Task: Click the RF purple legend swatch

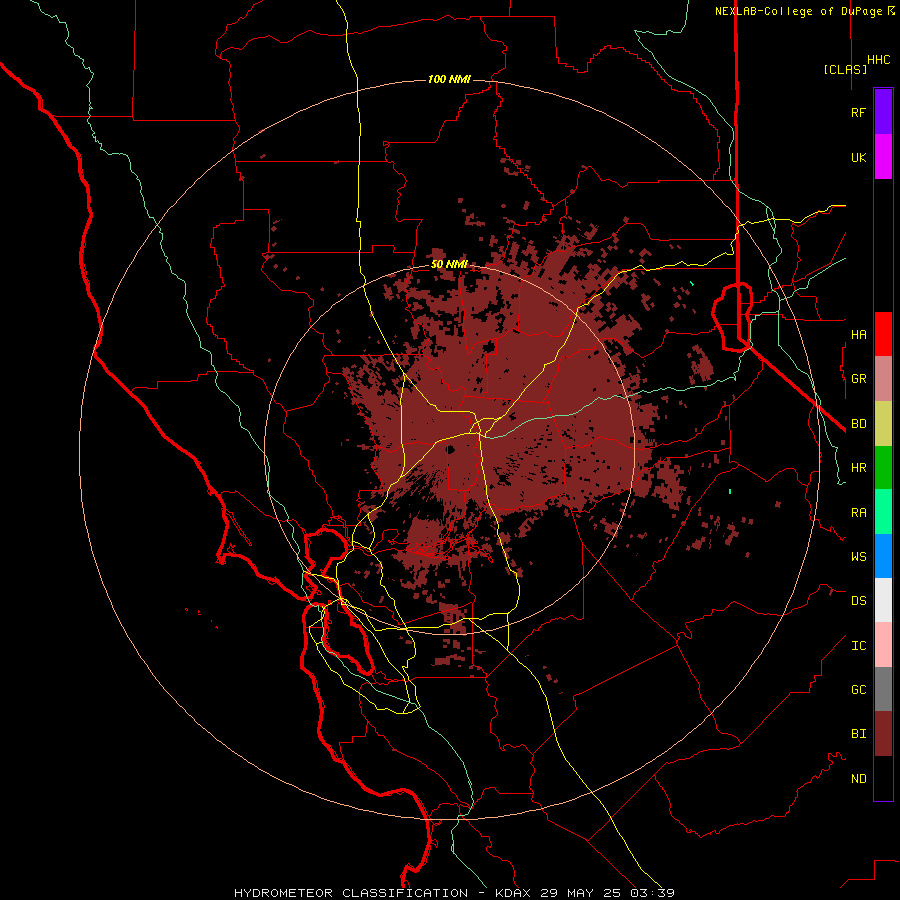Action: pos(883,112)
